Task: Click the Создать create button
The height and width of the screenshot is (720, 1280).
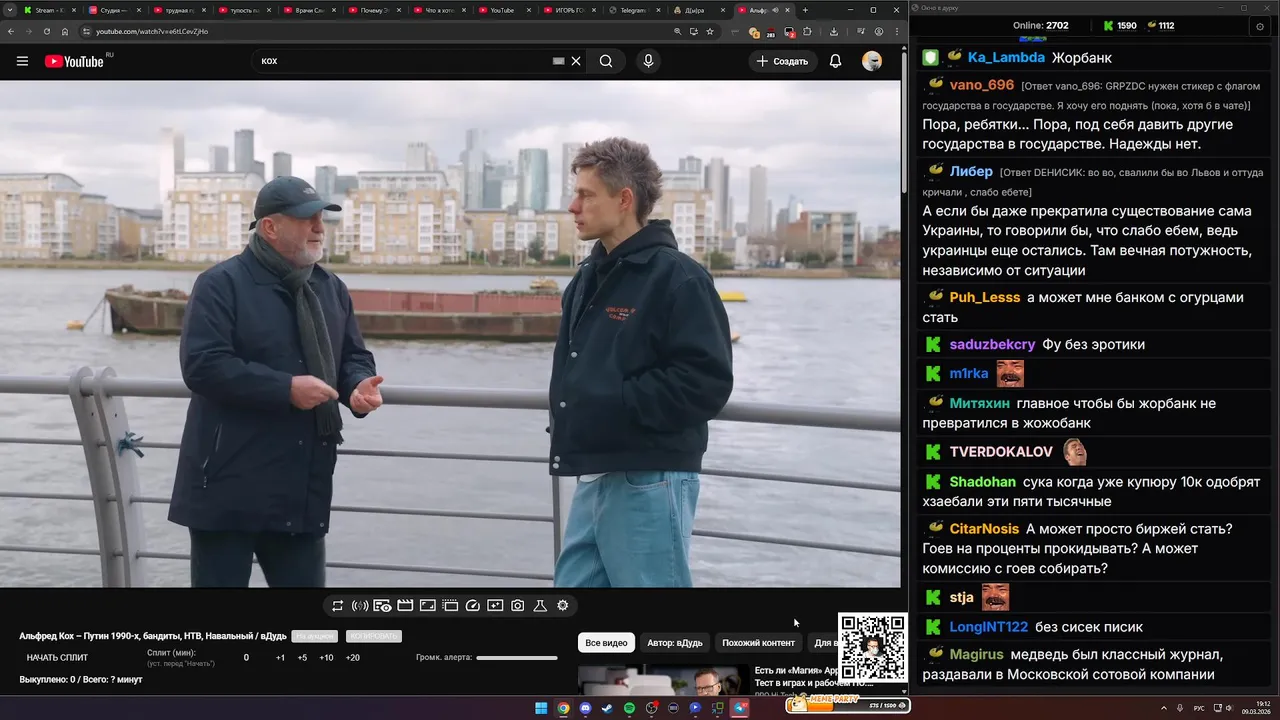Action: [x=782, y=61]
